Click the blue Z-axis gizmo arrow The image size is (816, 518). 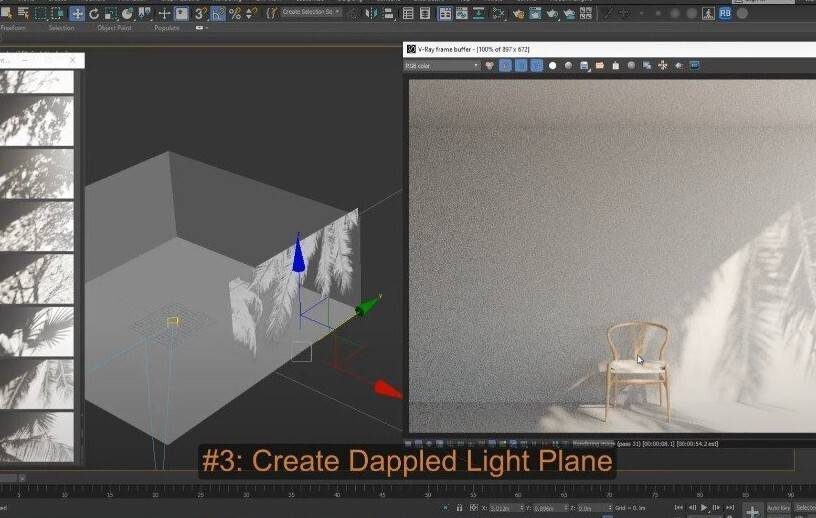[298, 253]
